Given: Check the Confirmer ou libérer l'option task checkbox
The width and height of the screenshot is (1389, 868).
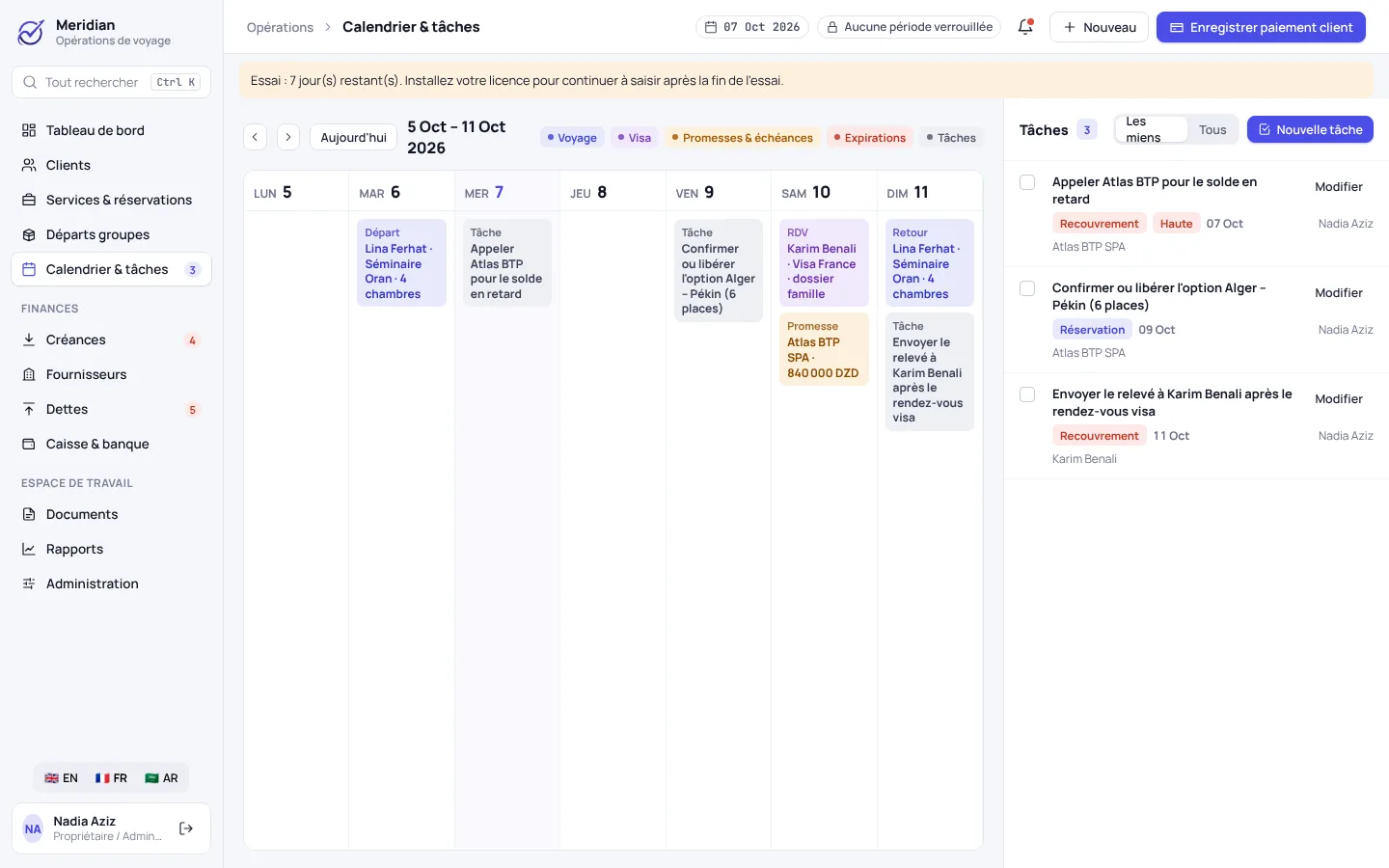Looking at the screenshot, I should click(x=1027, y=288).
